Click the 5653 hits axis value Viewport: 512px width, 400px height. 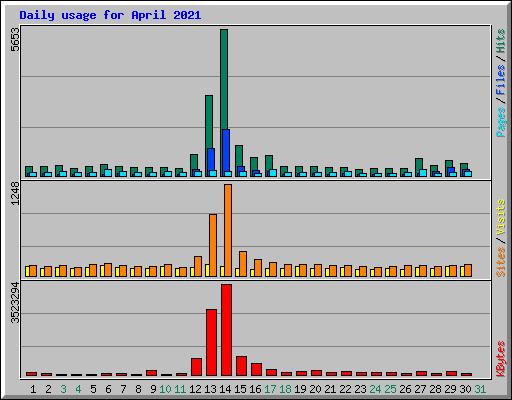pos(15,40)
